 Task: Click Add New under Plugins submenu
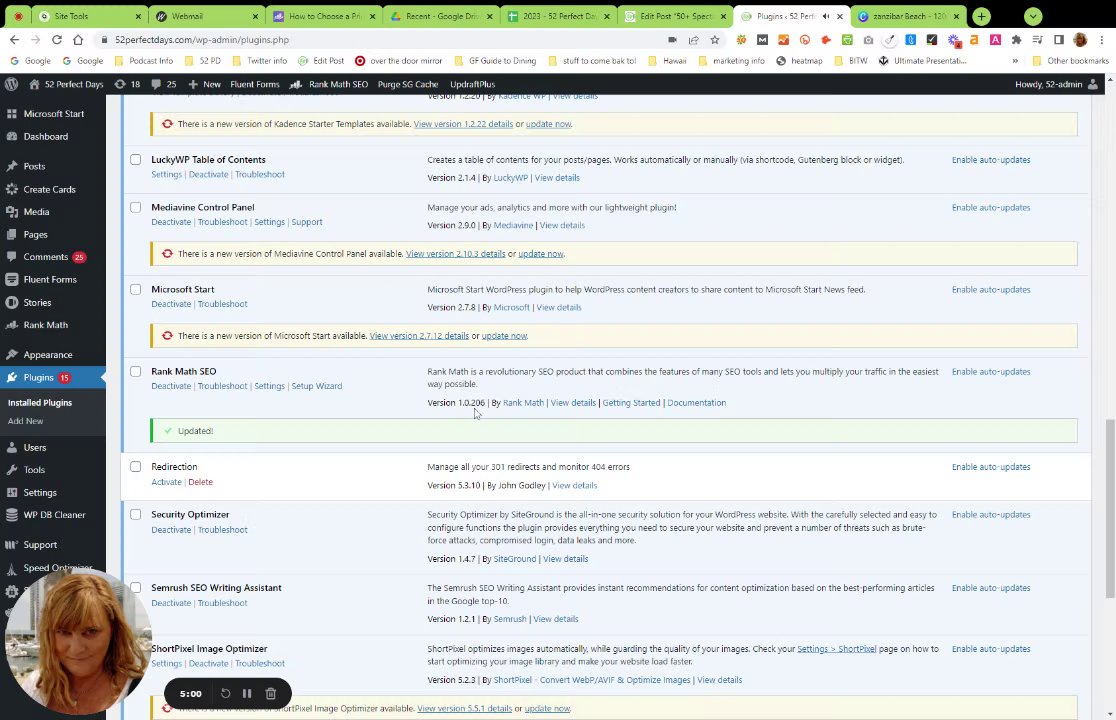(26, 421)
